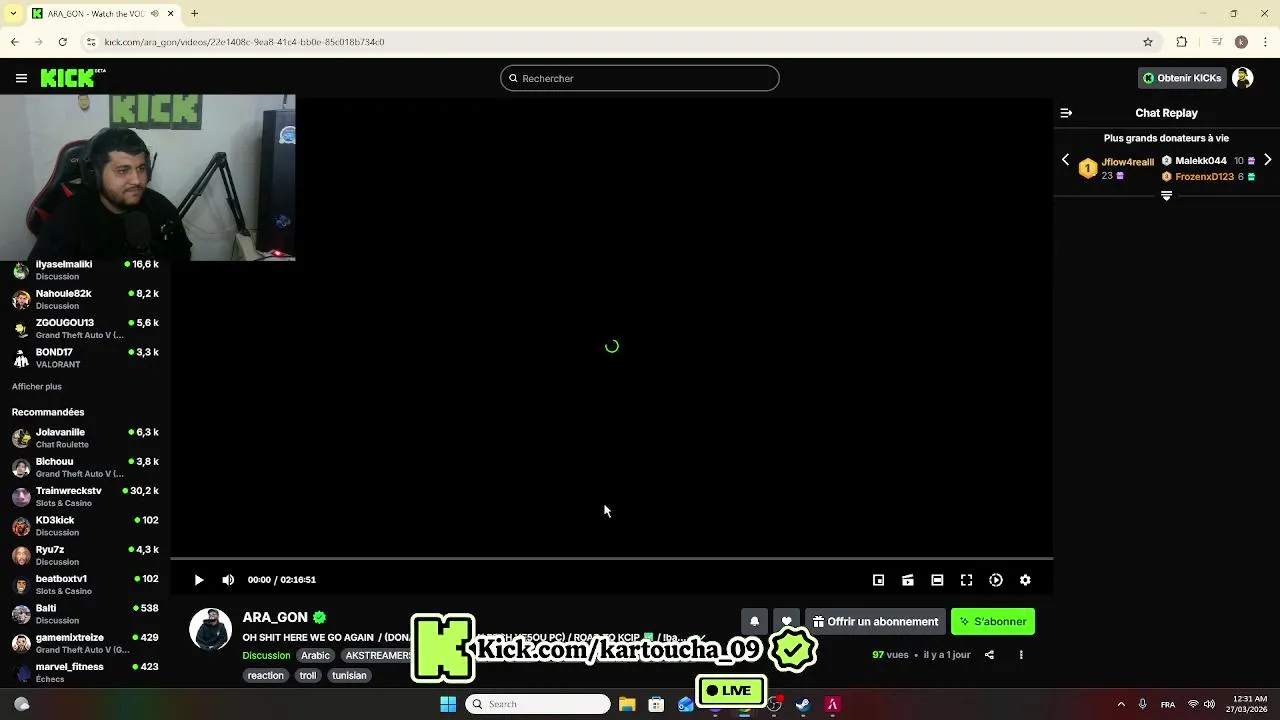The image size is (1280, 720).
Task: Reload the page in browser
Action: click(x=62, y=42)
